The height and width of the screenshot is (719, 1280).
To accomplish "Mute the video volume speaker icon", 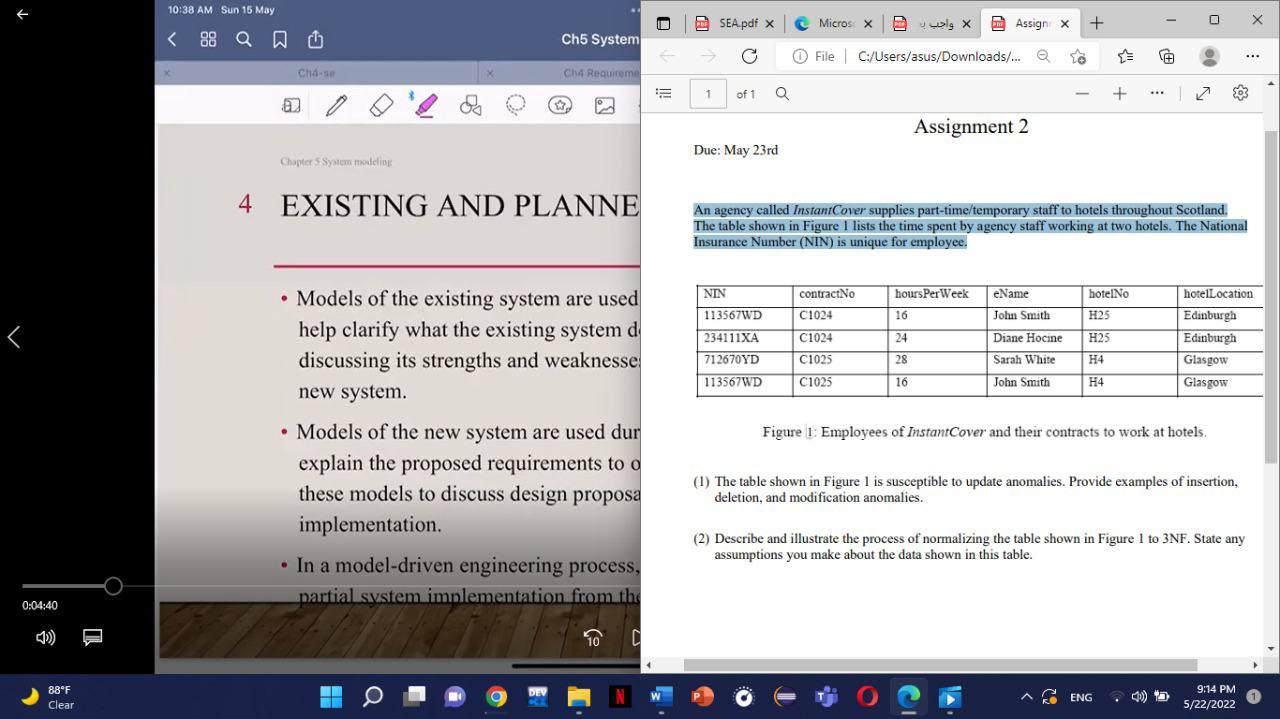I will tap(45, 637).
